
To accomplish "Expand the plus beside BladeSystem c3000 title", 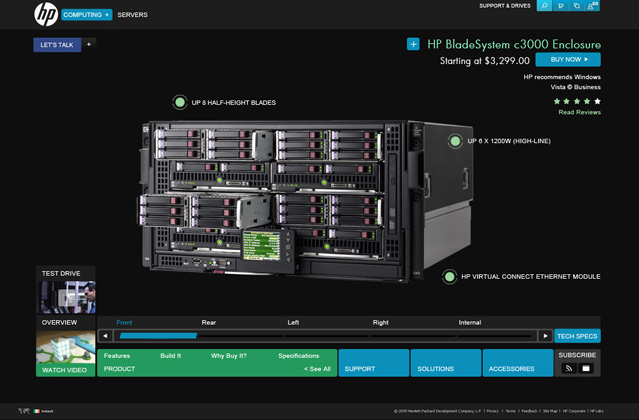I will click(413, 44).
